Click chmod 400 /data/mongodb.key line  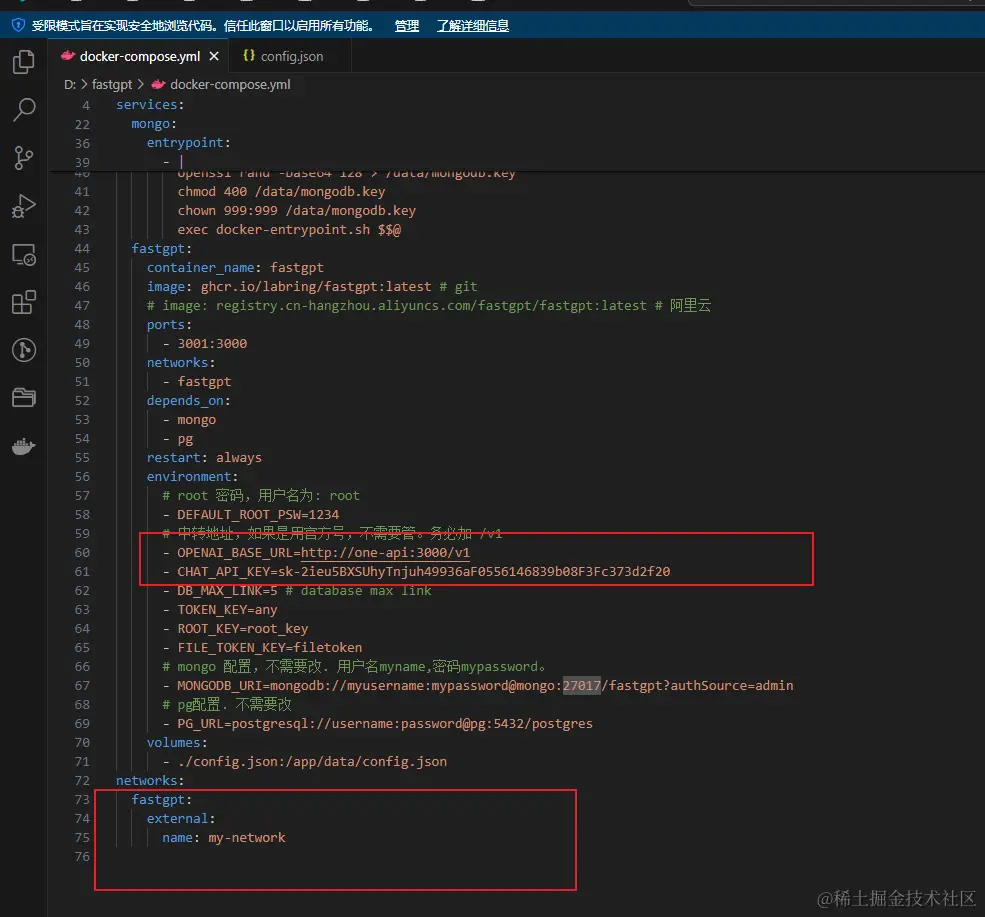coord(281,192)
